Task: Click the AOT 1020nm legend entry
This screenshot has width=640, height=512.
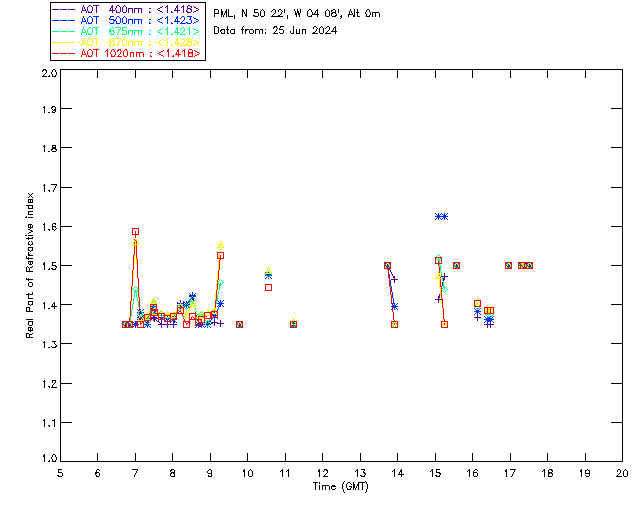Action: tap(127, 53)
